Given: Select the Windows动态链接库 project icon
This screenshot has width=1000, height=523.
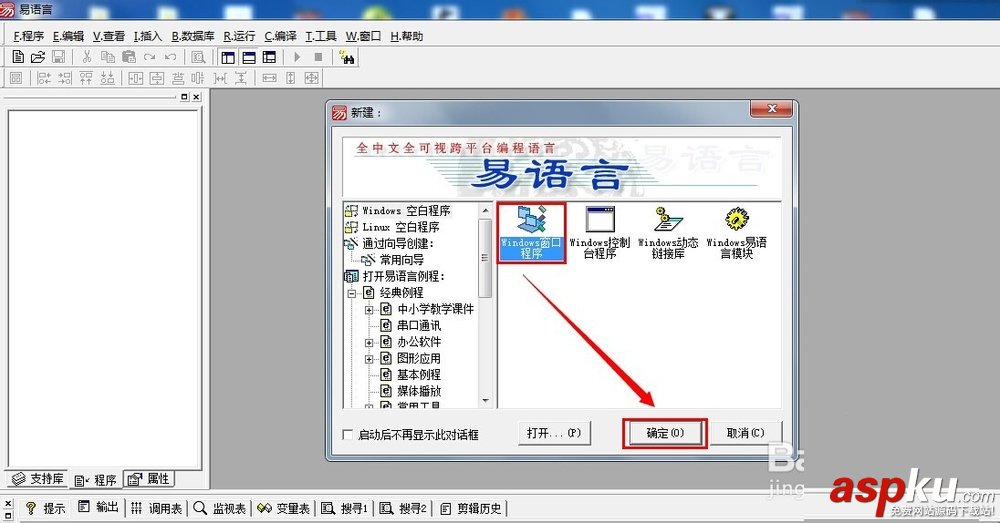Looking at the screenshot, I should pyautogui.click(x=668, y=233).
